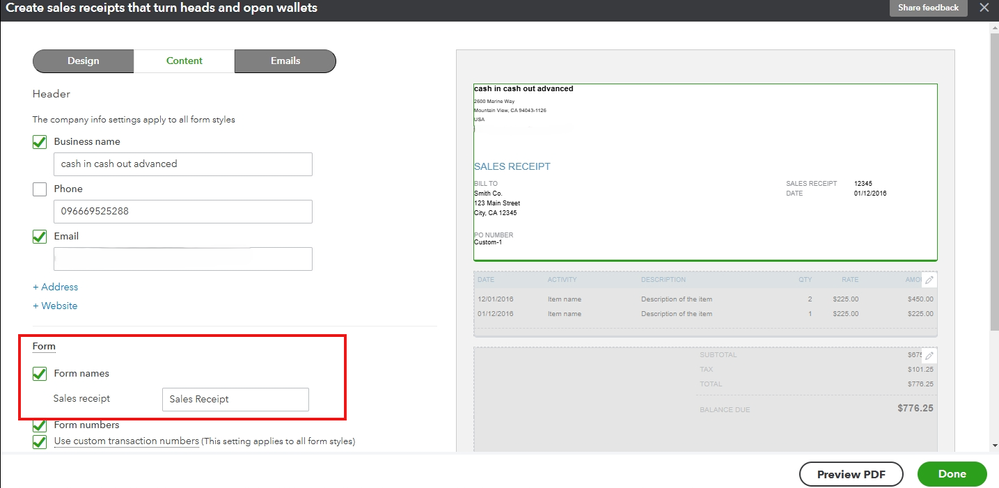This screenshot has width=999, height=488.
Task: Click the ACTIVITY column header in preview
Action: (x=562, y=280)
